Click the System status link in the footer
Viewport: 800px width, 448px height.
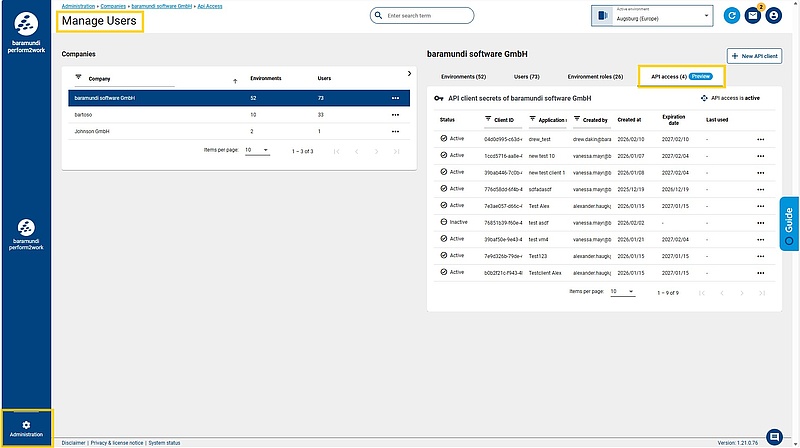click(x=164, y=442)
